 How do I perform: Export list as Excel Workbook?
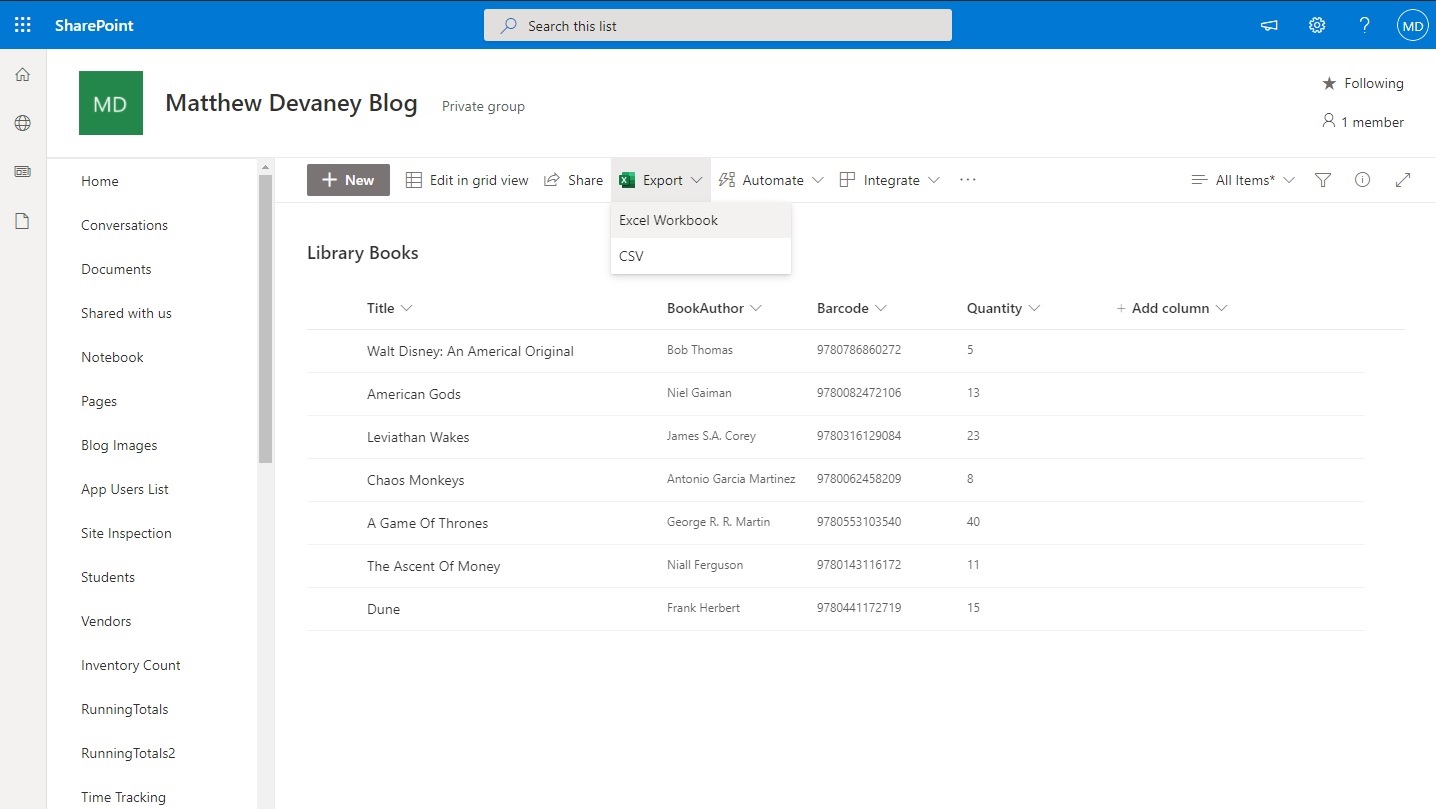tap(668, 220)
